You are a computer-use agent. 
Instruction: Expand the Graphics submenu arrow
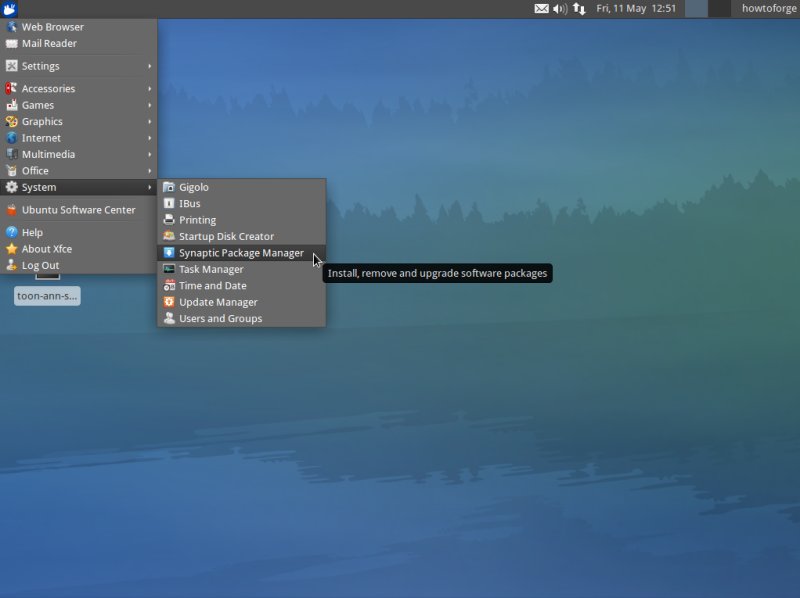tap(149, 121)
